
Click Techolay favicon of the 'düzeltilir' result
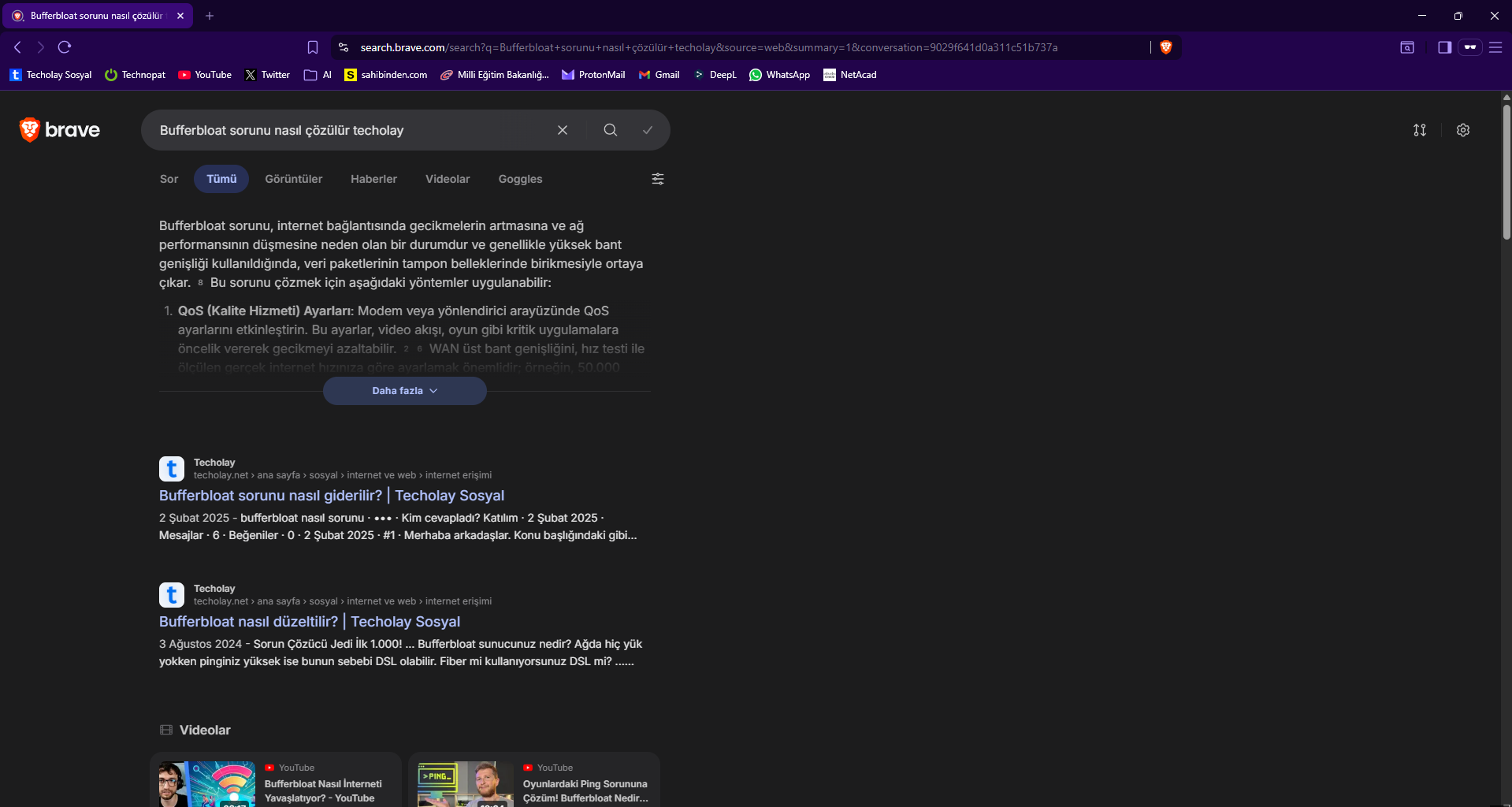click(x=172, y=595)
